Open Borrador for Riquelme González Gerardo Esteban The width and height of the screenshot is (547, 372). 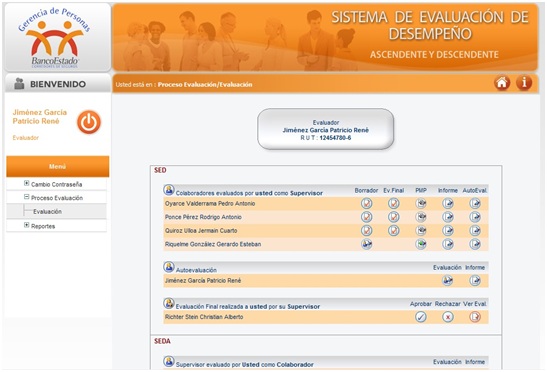pos(366,244)
